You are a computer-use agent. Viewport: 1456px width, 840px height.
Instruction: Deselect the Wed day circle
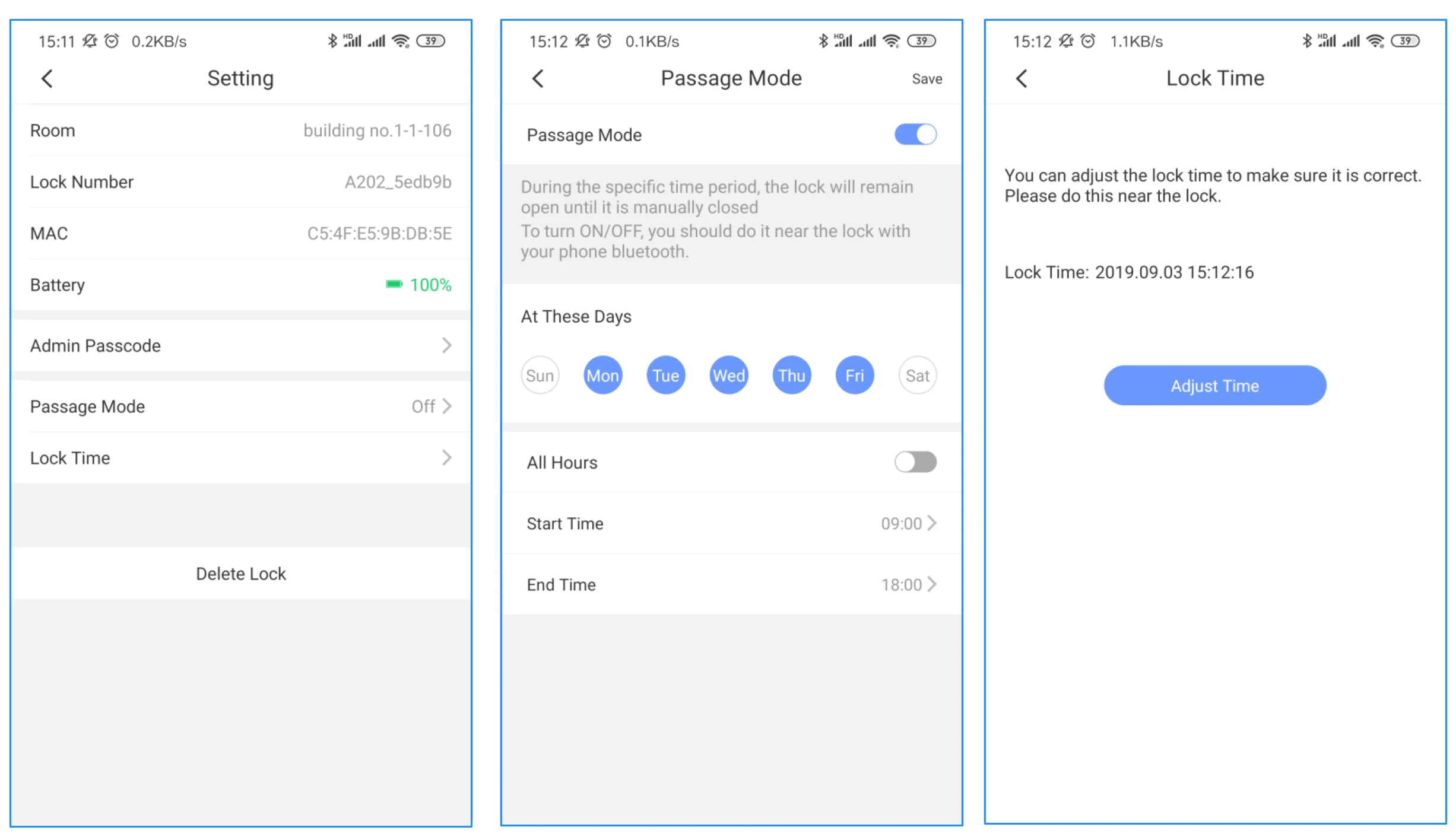coord(728,376)
